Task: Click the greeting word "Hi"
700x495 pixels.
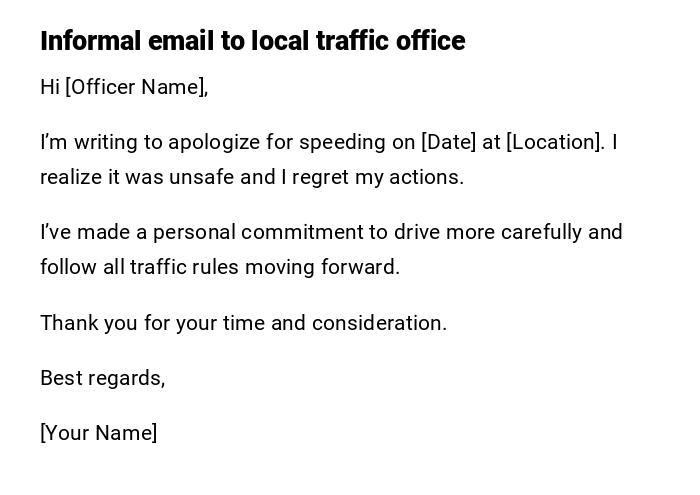Action: click(x=50, y=87)
